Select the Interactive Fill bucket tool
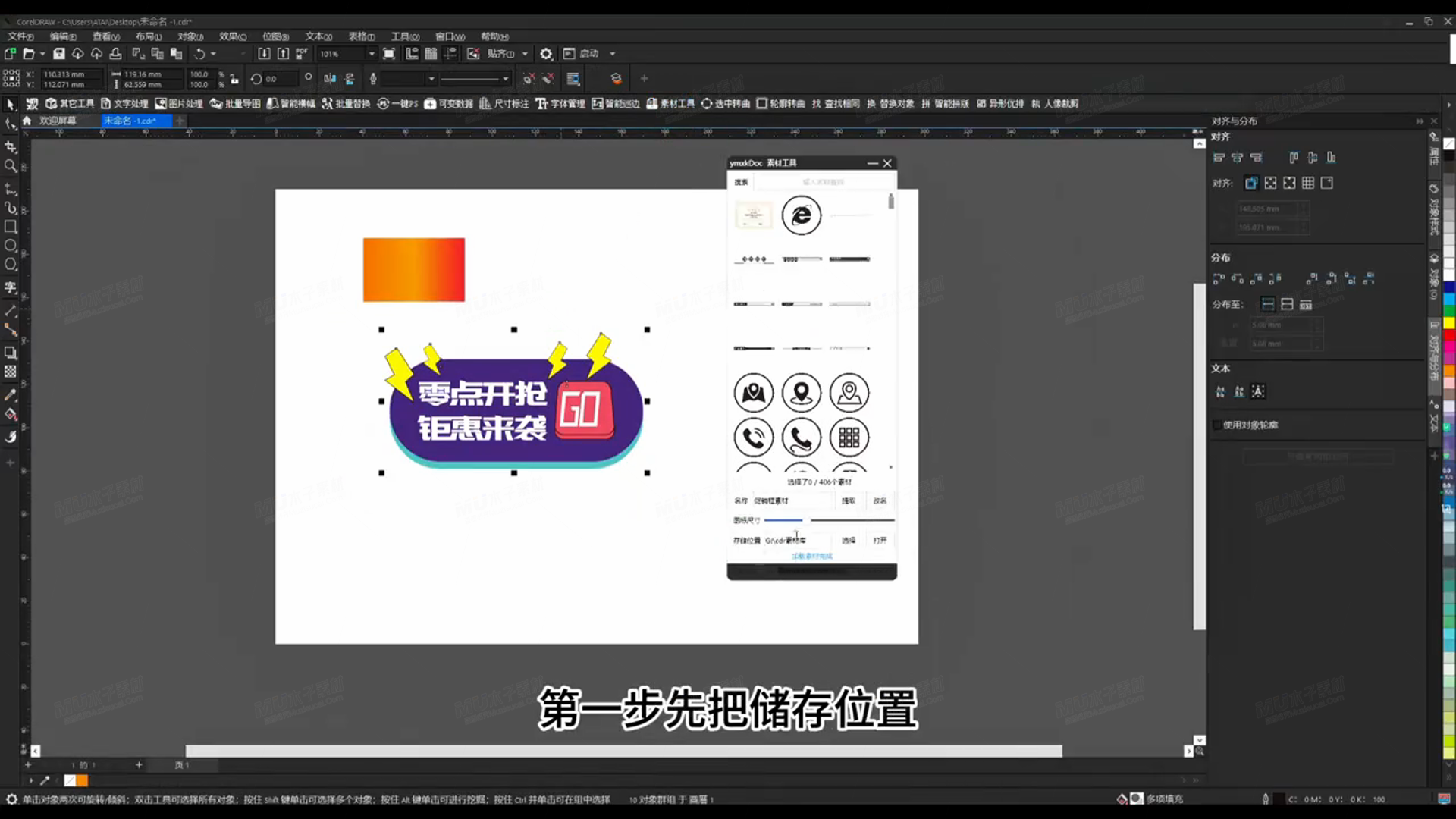The image size is (1456, 819). pos(11,415)
